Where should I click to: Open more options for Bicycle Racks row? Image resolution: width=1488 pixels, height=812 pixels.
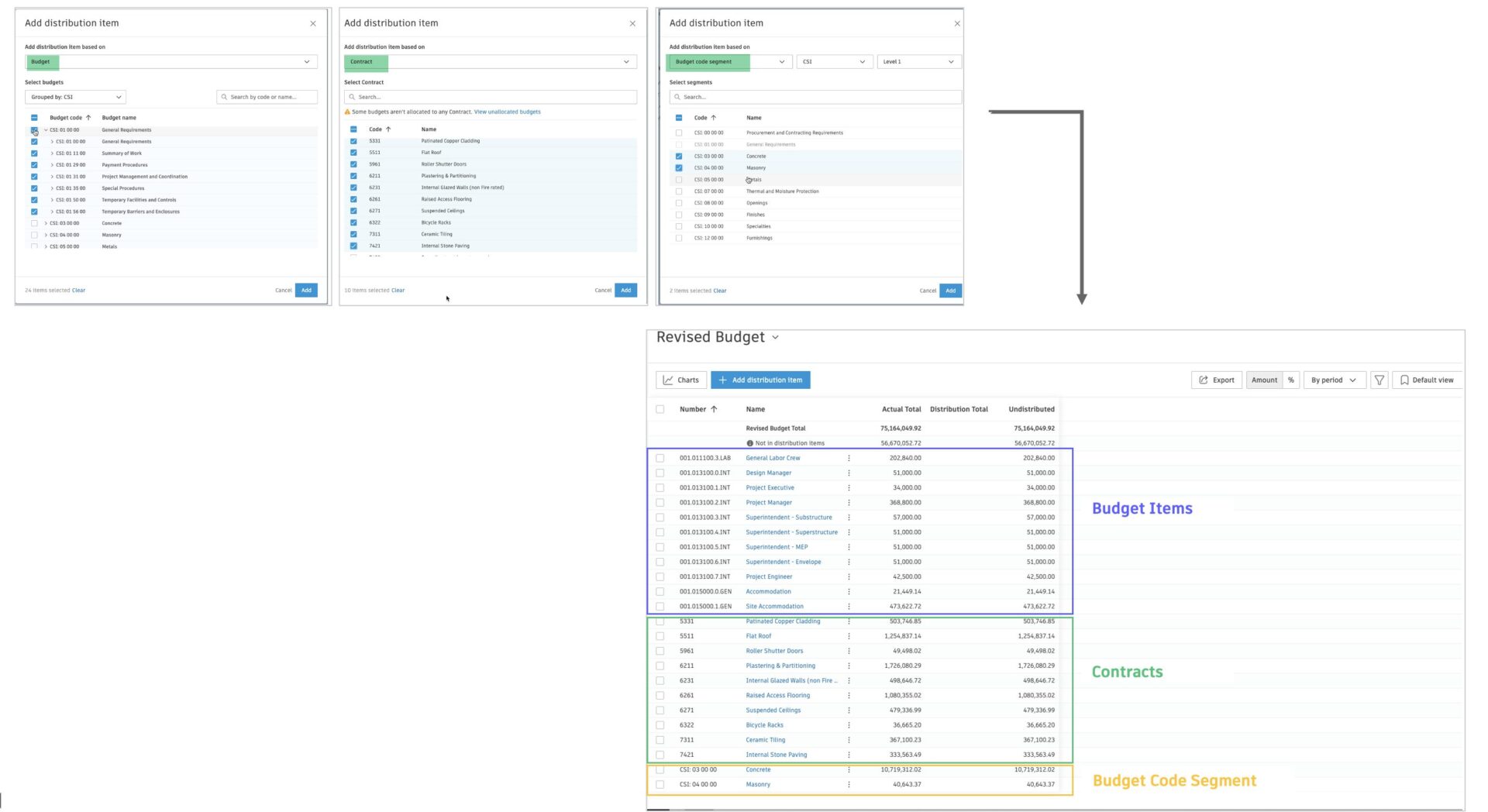[x=849, y=725]
